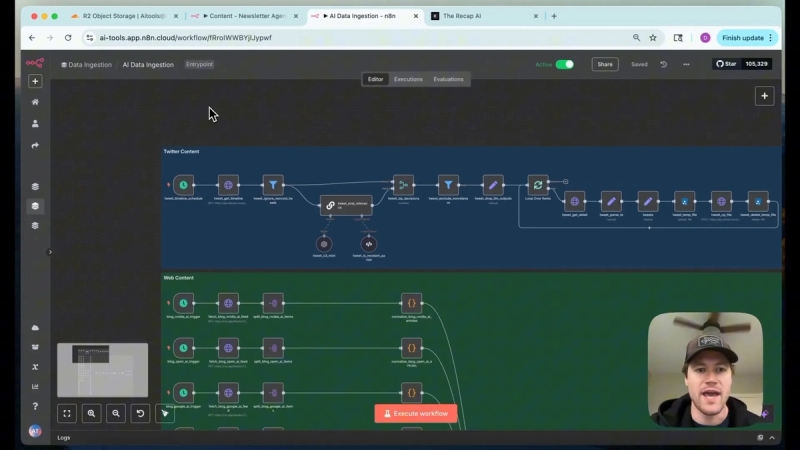
Task: Click the canvas minimap thumbnail
Action: click(x=103, y=370)
